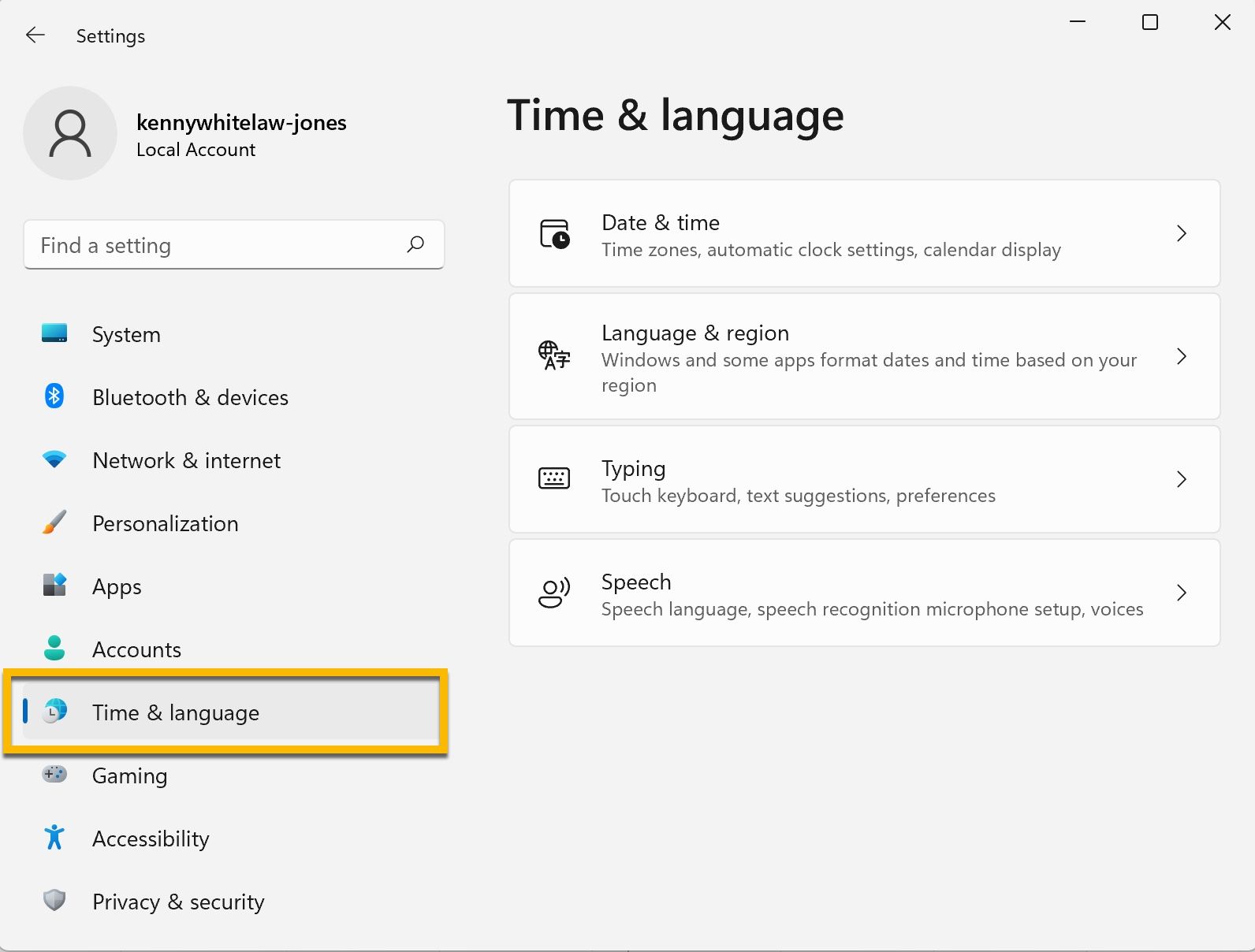Click the Language & region translate icon
This screenshot has width=1255, height=952.
point(554,355)
